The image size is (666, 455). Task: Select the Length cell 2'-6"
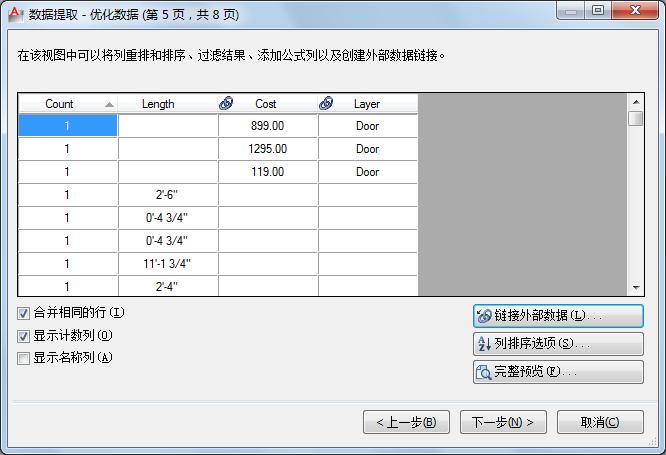click(x=168, y=195)
